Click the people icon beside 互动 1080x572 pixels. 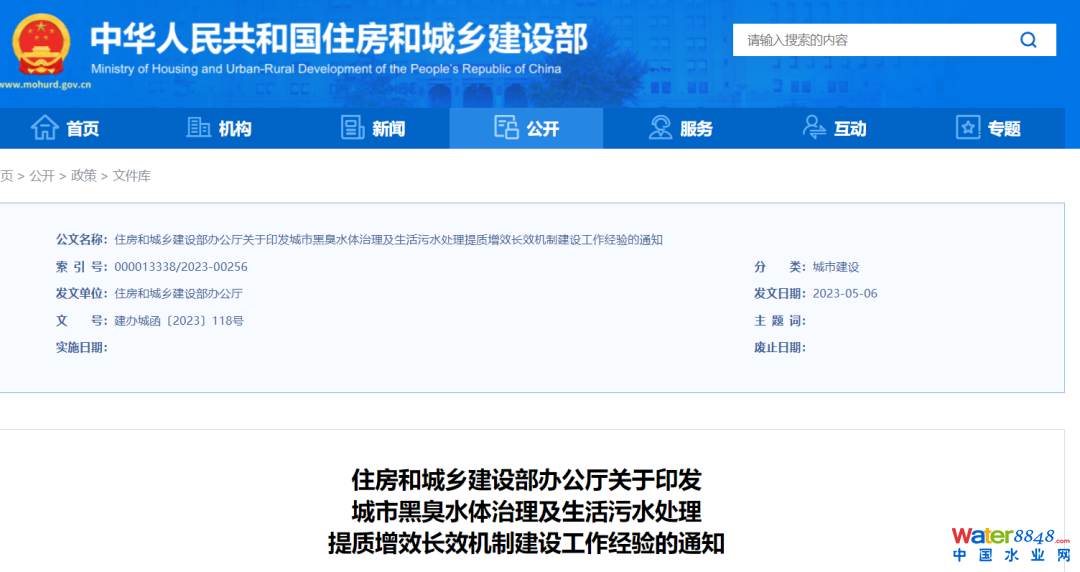click(x=814, y=128)
